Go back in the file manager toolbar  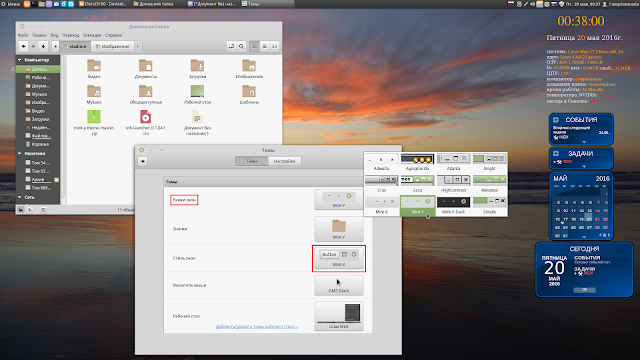(x=23, y=47)
